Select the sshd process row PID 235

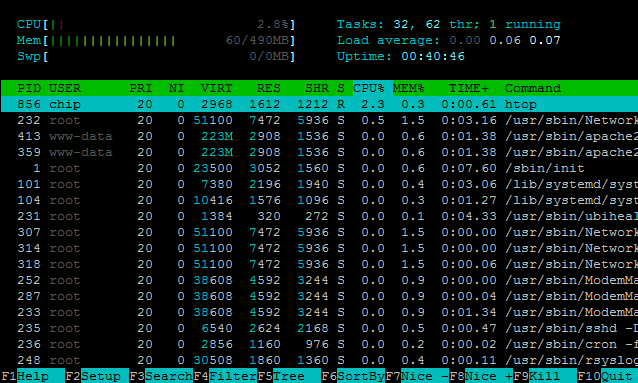tap(319, 328)
